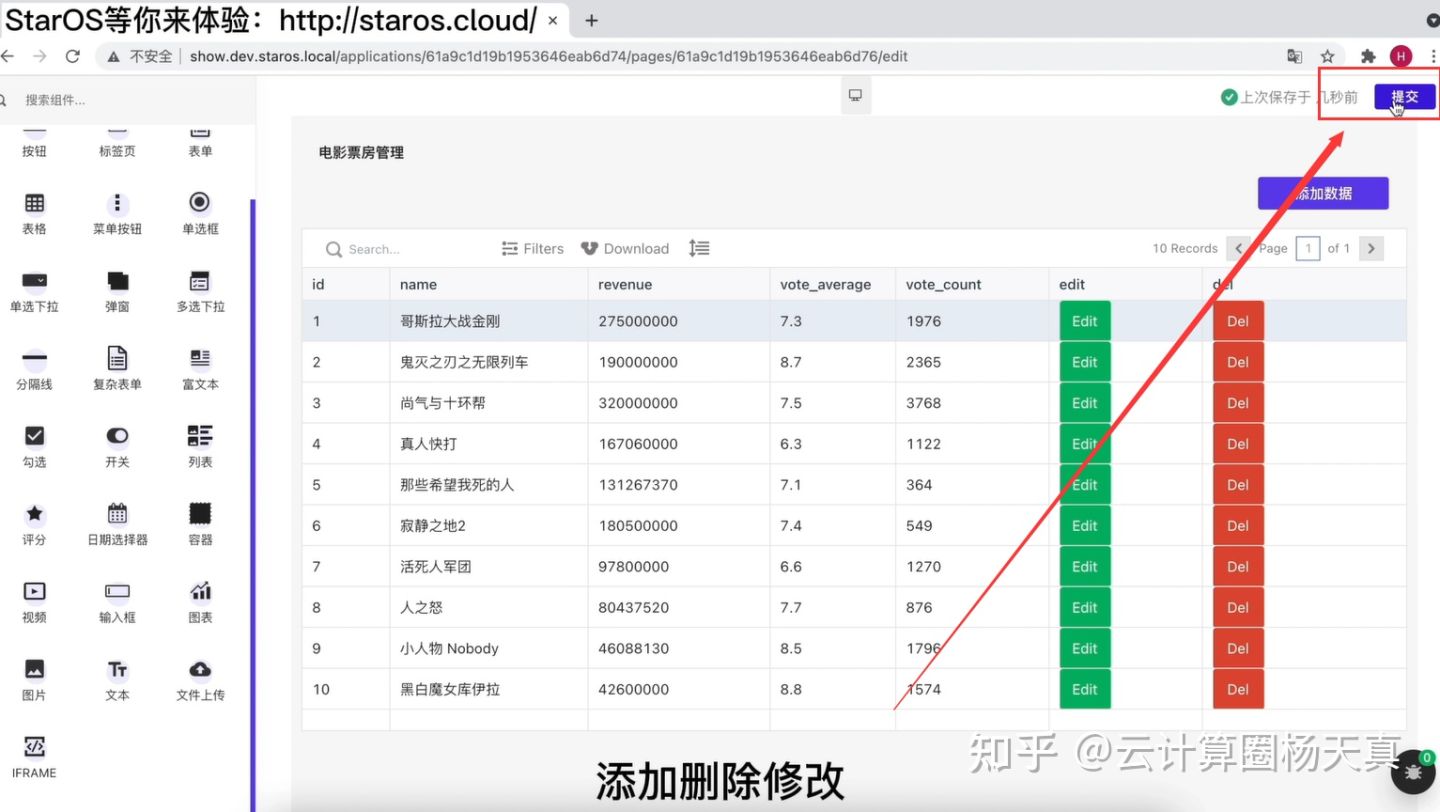Delete the 鬼灭之刃之无限列车 row
This screenshot has width=1440, height=812.
pos(1238,362)
